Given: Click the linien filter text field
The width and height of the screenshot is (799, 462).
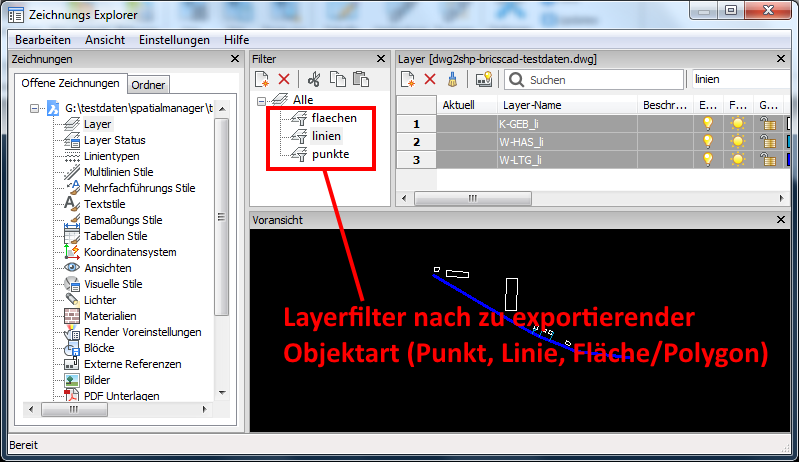Looking at the screenshot, I should click(x=741, y=79).
